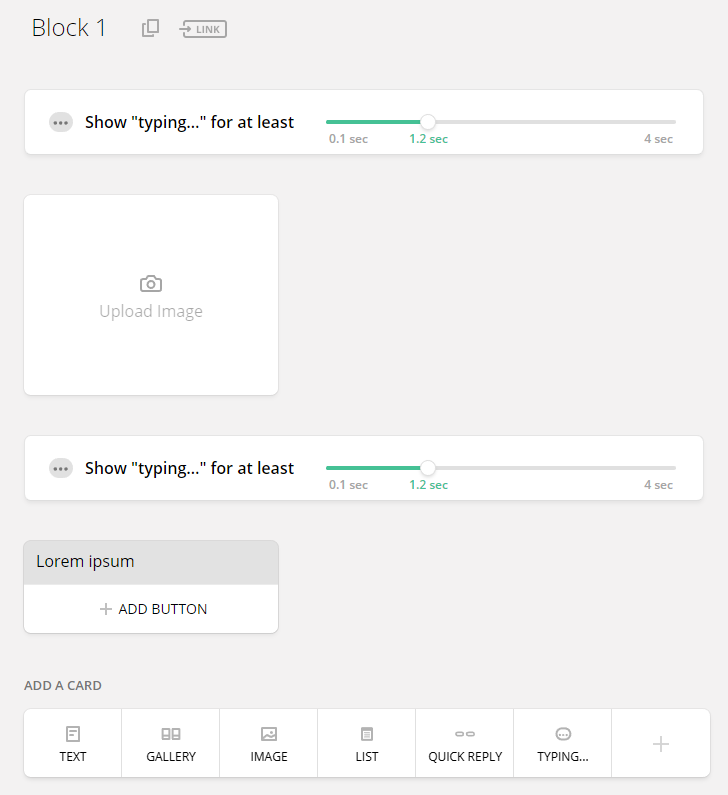The height and width of the screenshot is (795, 728).
Task: Click the Lorem ipsum text field
Action: (151, 562)
